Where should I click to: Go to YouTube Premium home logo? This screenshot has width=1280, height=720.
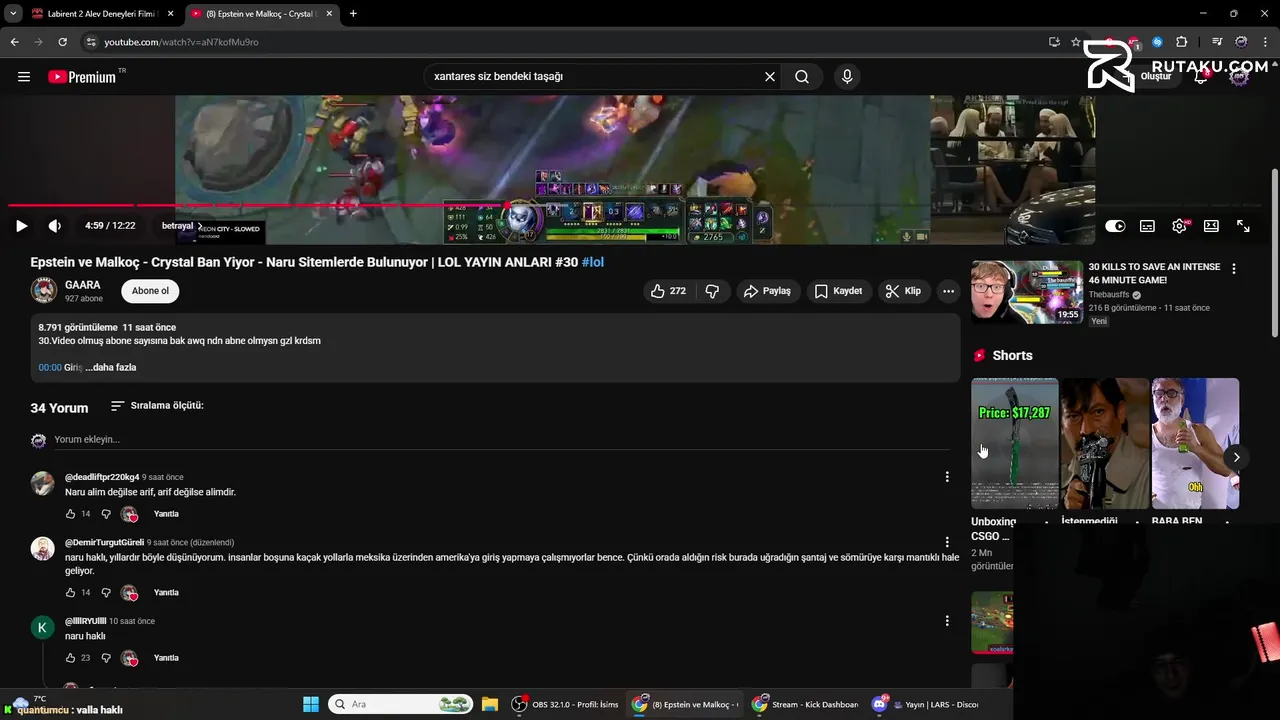coord(82,76)
